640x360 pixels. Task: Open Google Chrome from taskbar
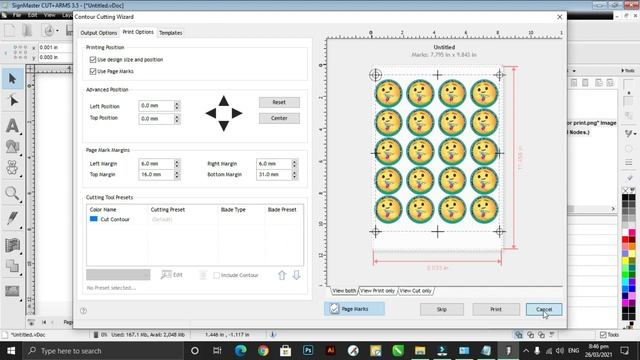(x=263, y=351)
